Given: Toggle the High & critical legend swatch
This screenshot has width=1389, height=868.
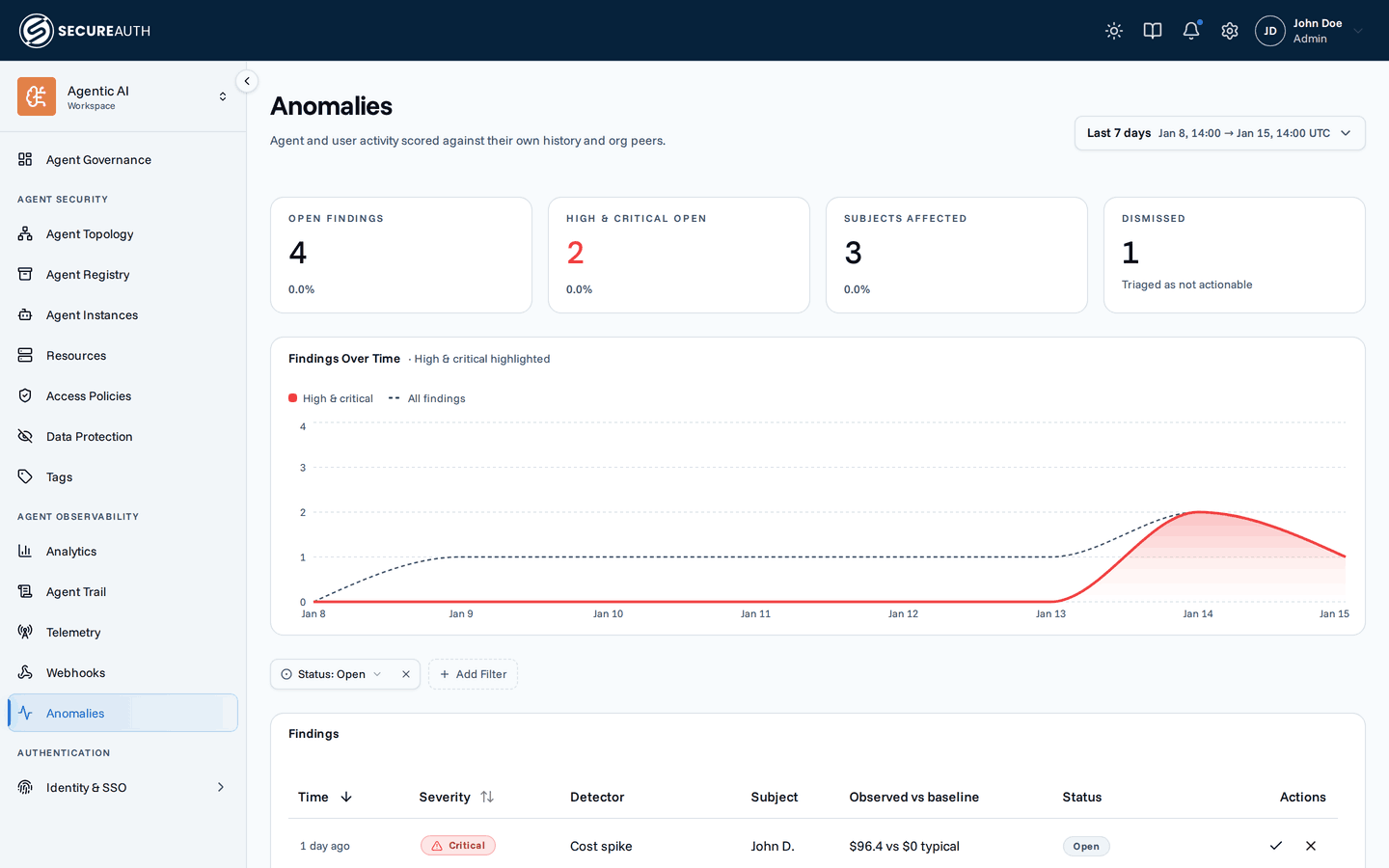Looking at the screenshot, I should click(x=292, y=398).
